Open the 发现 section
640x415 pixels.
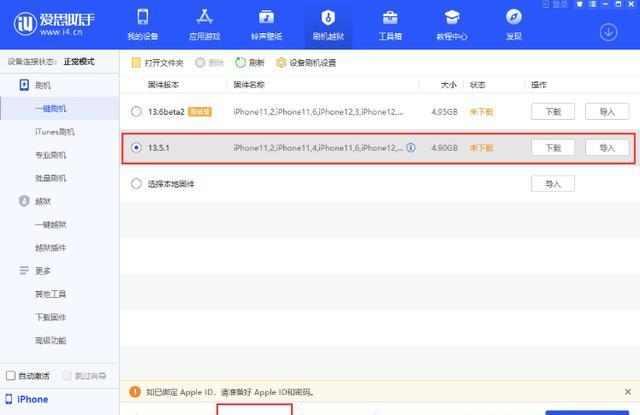coord(513,24)
